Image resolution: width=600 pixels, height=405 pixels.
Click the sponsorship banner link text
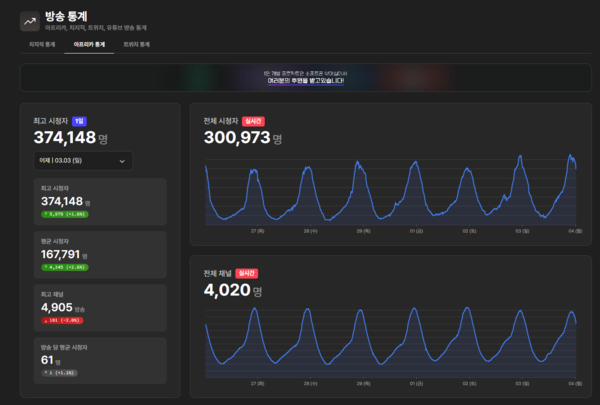(298, 80)
